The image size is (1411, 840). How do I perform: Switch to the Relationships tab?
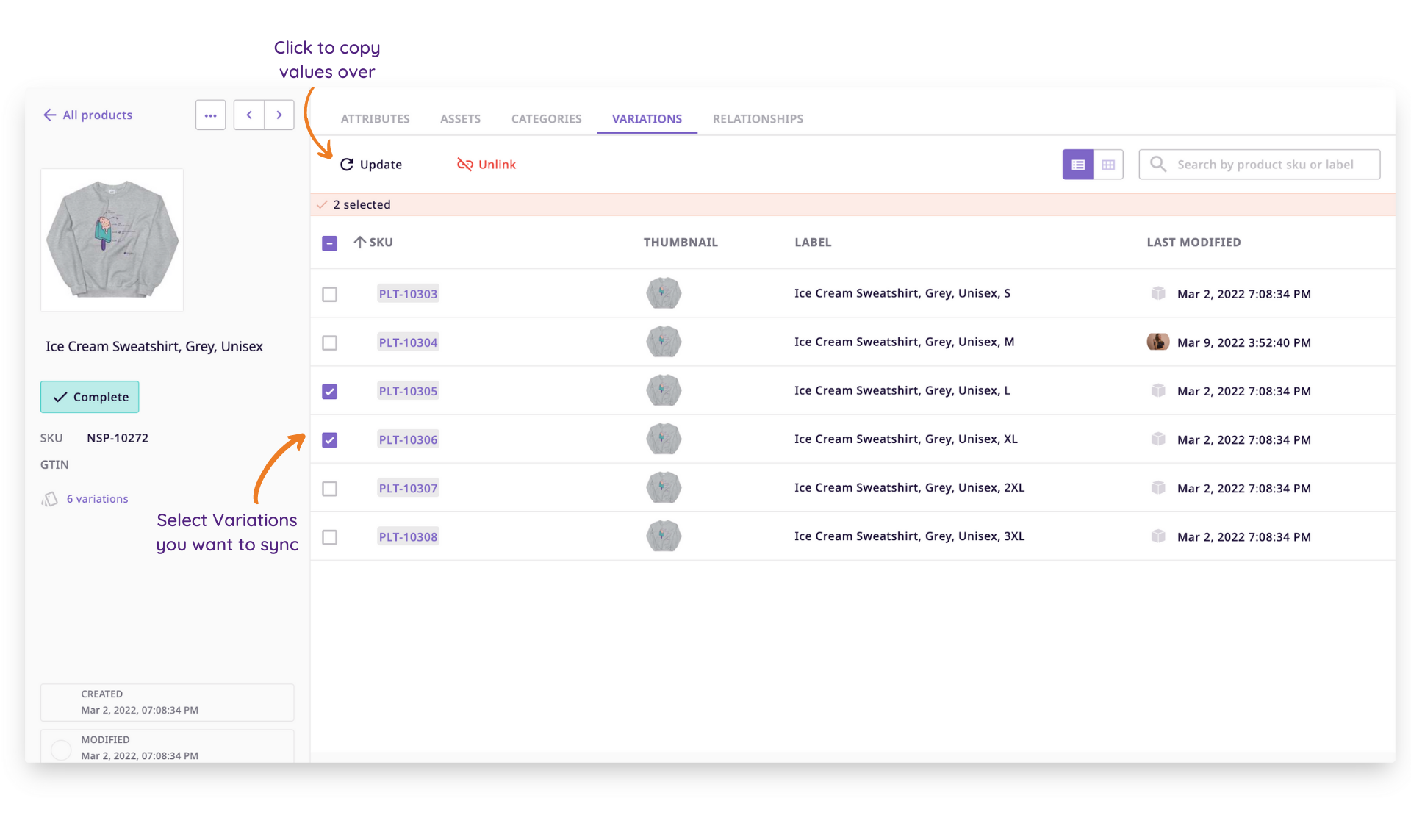(x=758, y=119)
